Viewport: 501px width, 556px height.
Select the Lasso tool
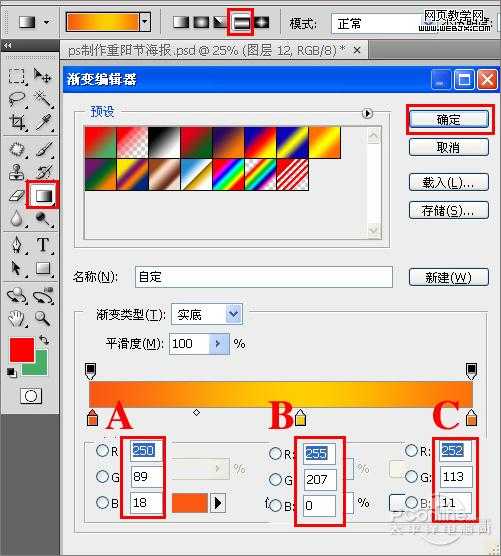[x=16, y=99]
